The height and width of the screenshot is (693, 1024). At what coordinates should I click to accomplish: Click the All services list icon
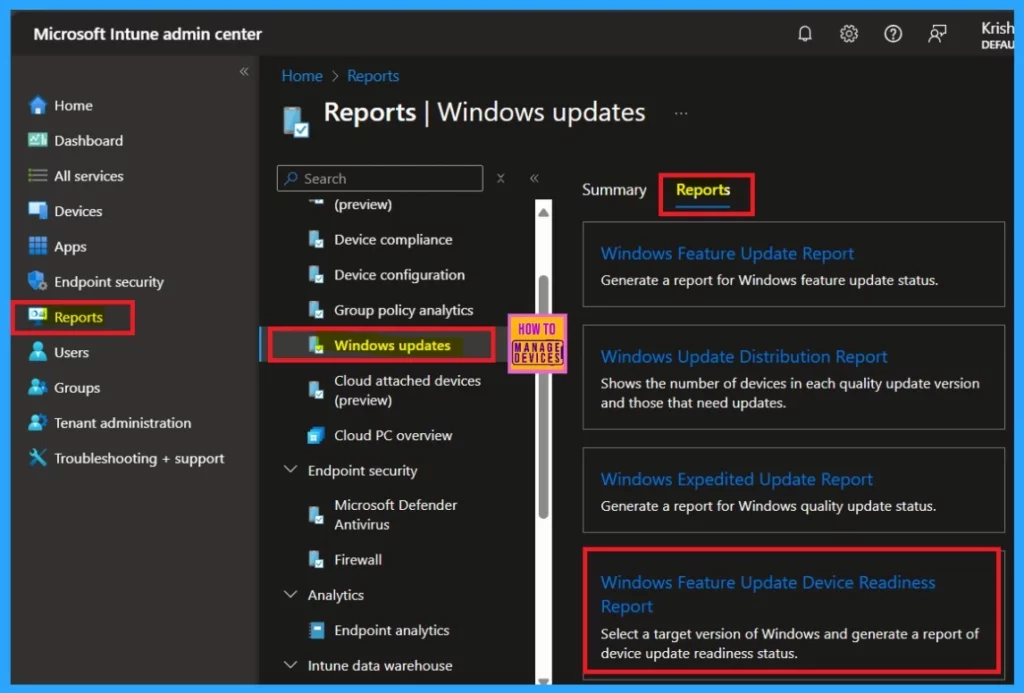point(38,176)
